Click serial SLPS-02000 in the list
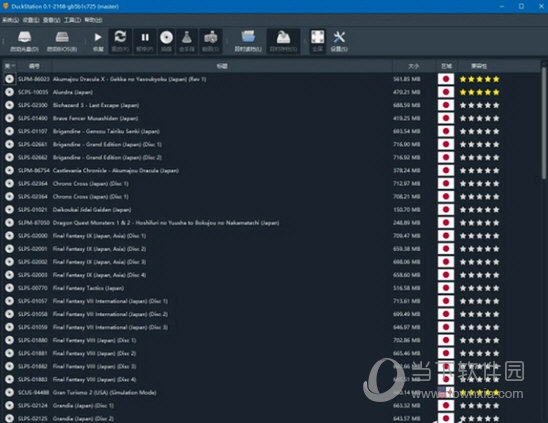This screenshot has height=423, width=548. (33, 236)
